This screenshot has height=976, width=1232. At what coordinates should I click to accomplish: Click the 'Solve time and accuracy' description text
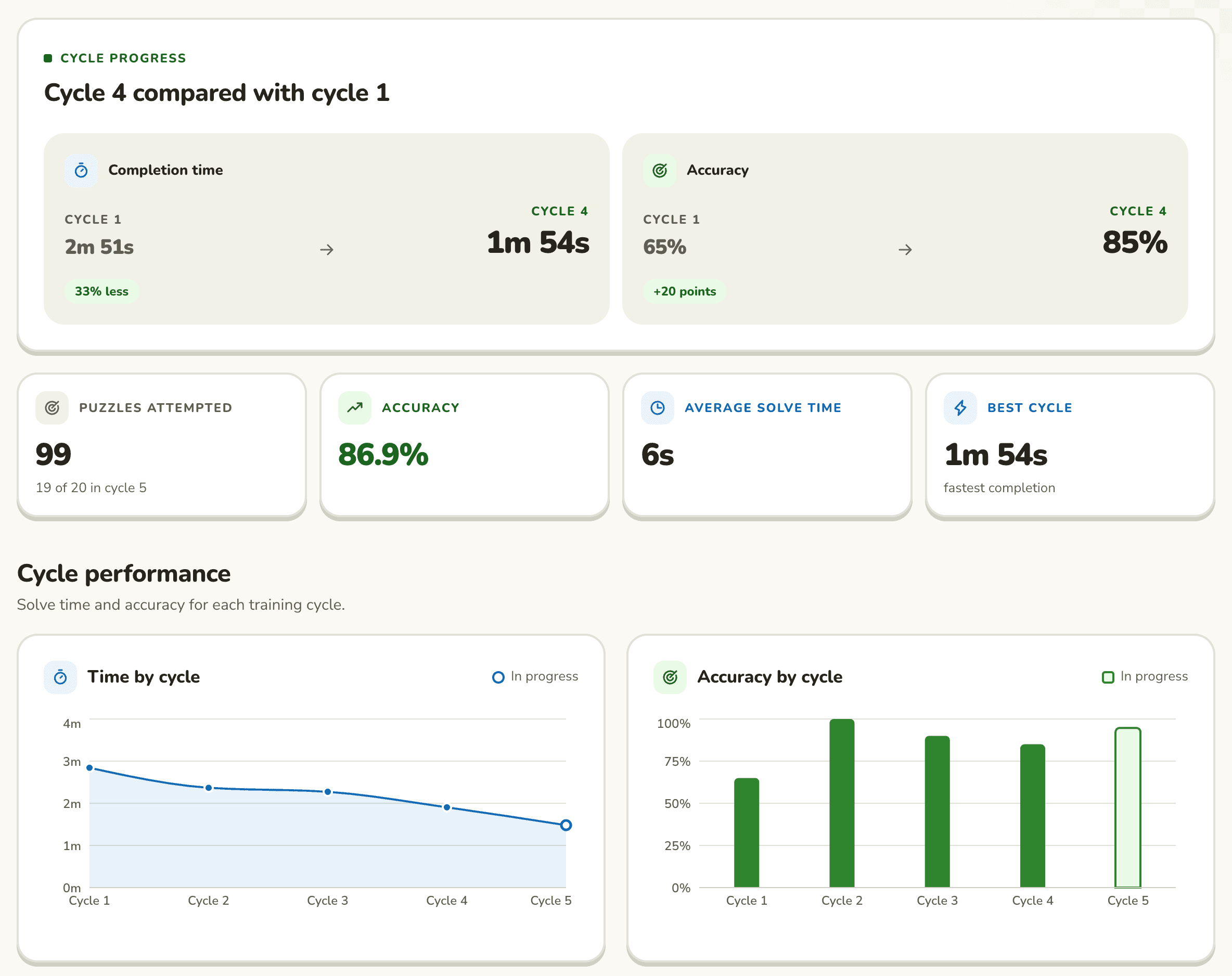pyautogui.click(x=181, y=605)
